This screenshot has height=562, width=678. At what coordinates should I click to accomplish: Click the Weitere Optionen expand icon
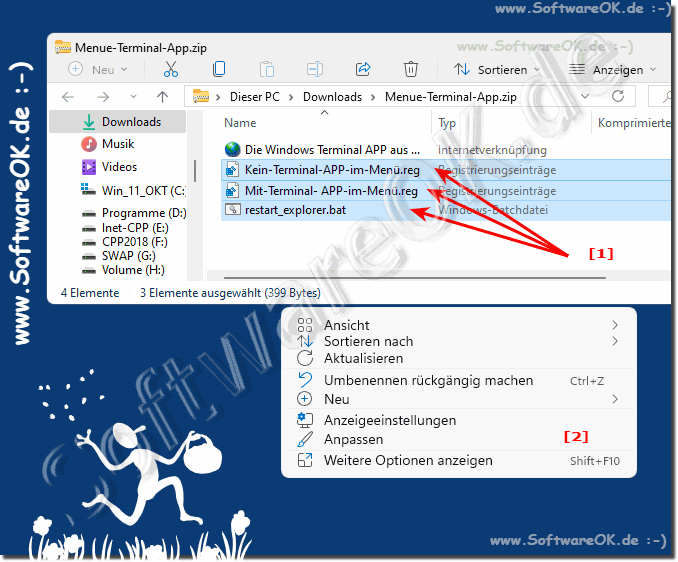[x=305, y=460]
